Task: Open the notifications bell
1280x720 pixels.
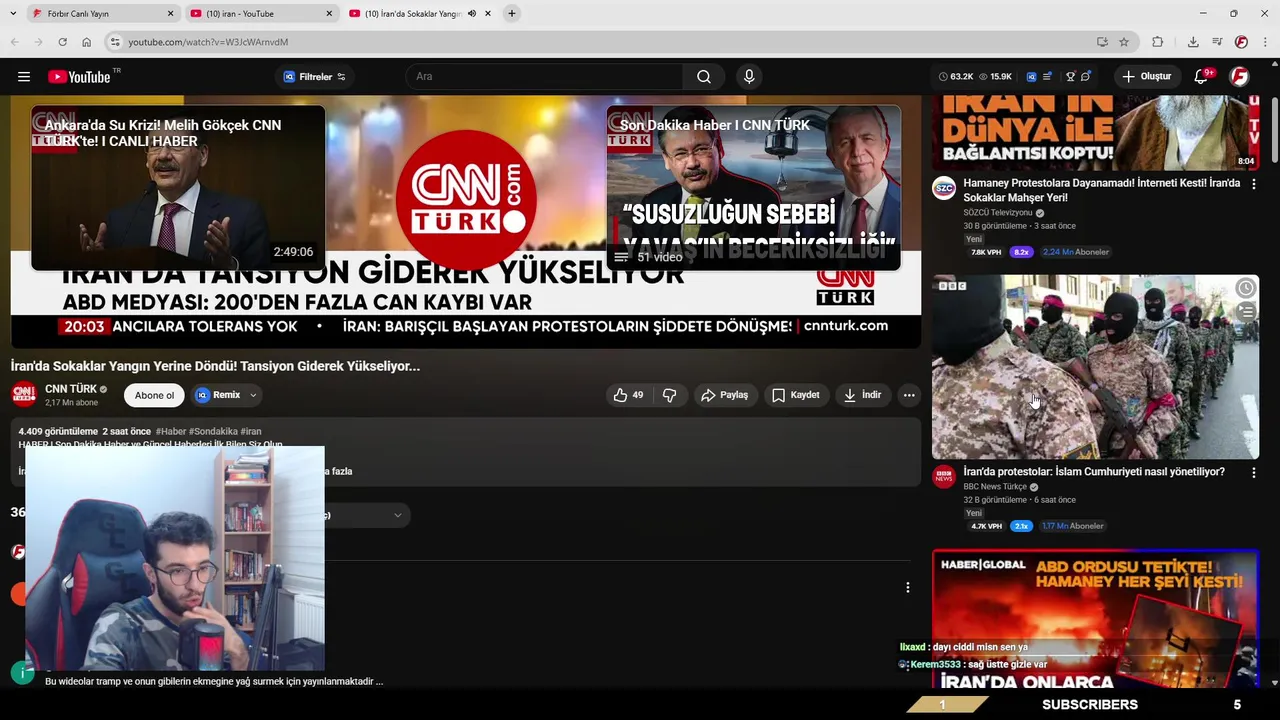Action: [1203, 77]
